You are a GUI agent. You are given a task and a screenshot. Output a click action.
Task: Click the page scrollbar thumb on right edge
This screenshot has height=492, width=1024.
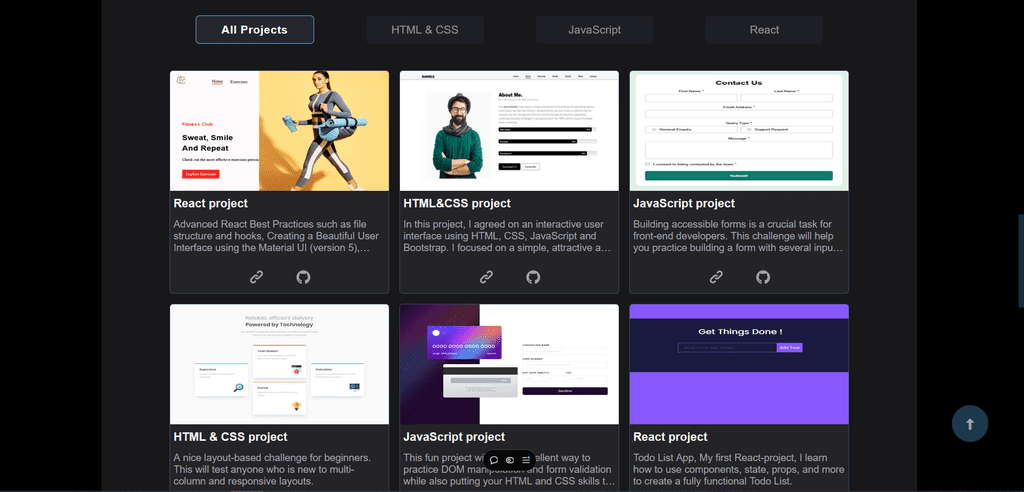click(x=1021, y=260)
